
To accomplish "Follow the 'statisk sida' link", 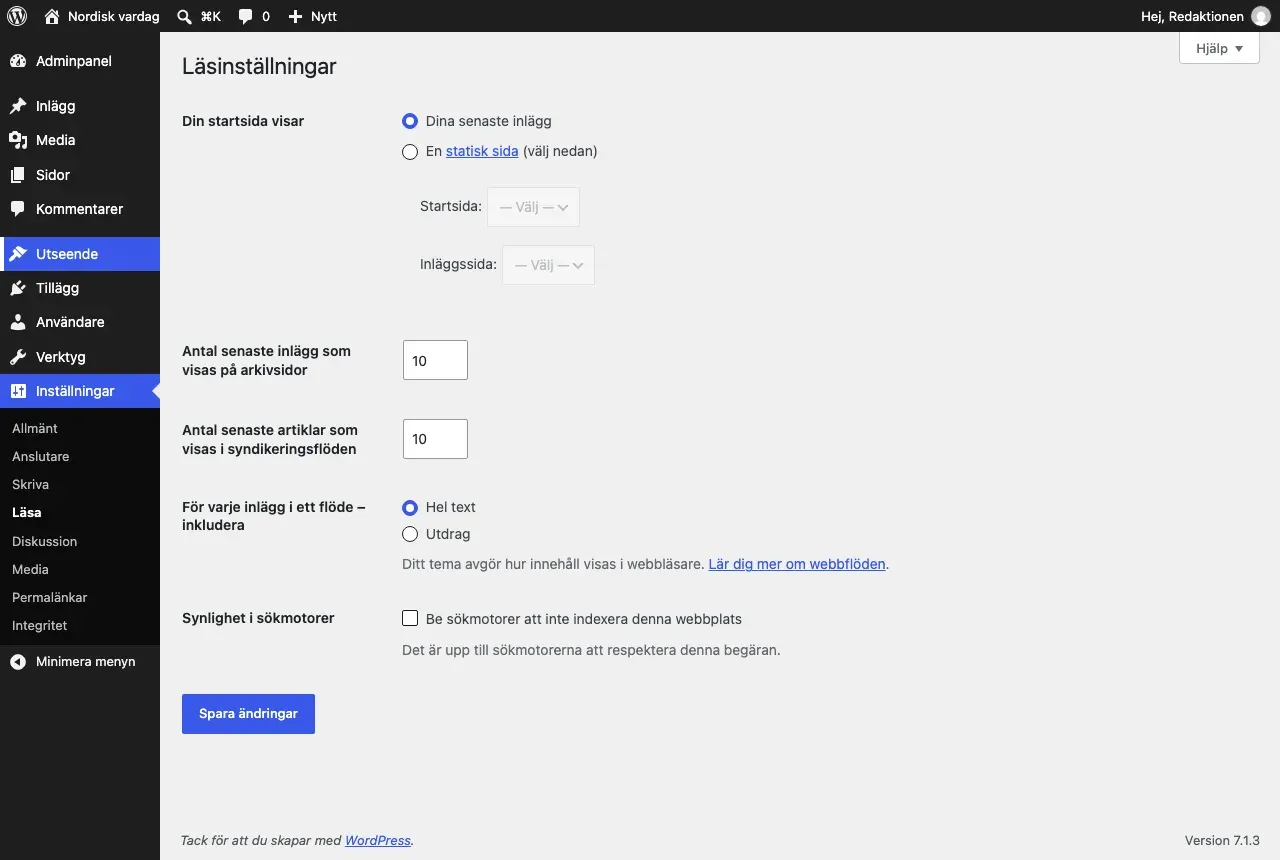I will (482, 151).
